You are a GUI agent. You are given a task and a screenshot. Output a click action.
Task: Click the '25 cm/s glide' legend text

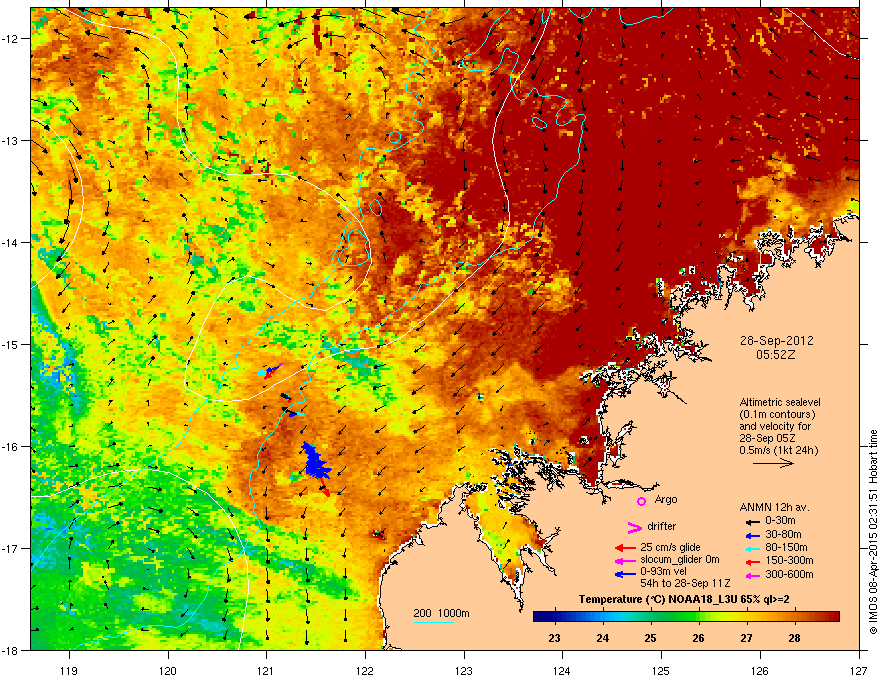670,547
